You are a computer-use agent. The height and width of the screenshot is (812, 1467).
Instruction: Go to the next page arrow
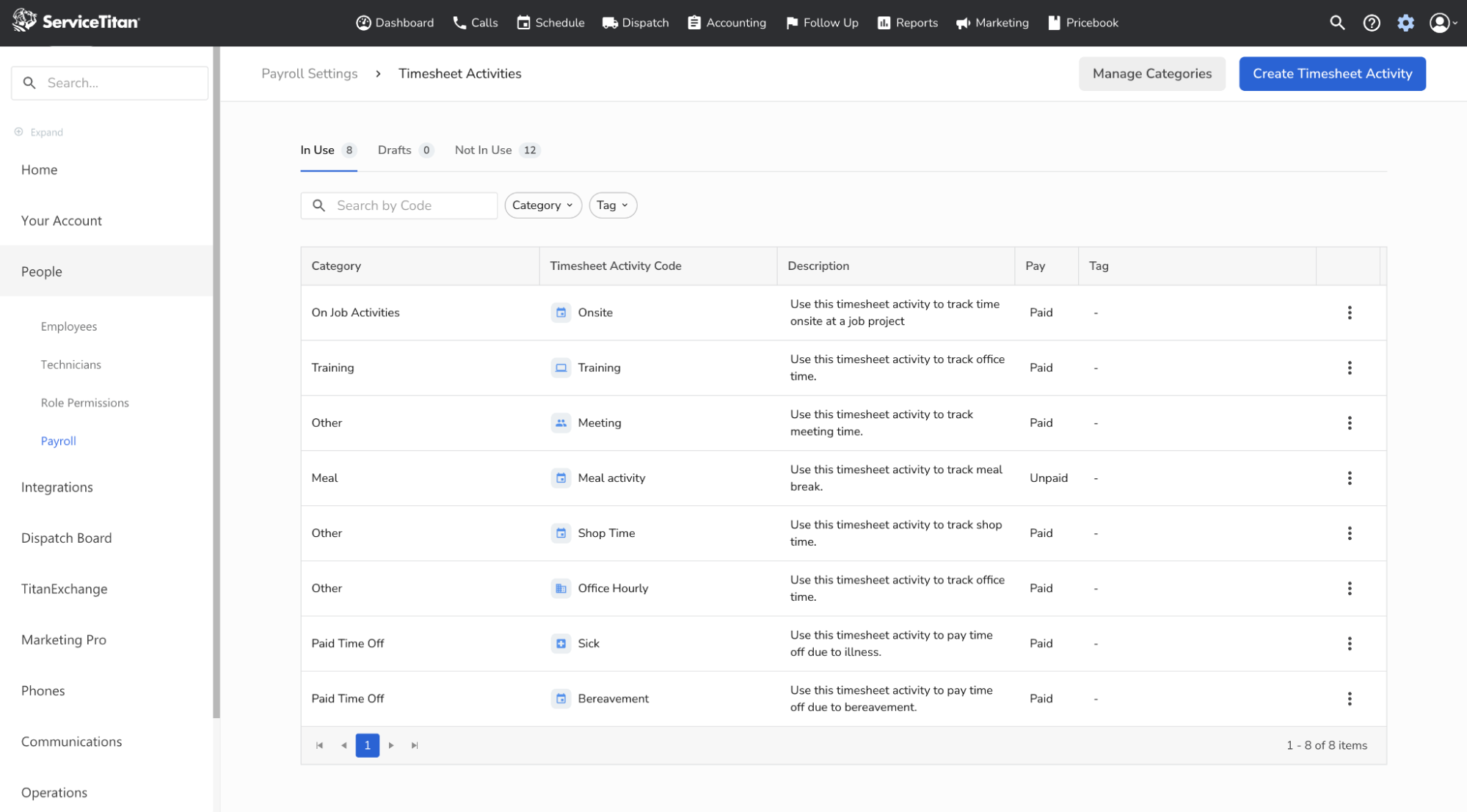point(391,745)
